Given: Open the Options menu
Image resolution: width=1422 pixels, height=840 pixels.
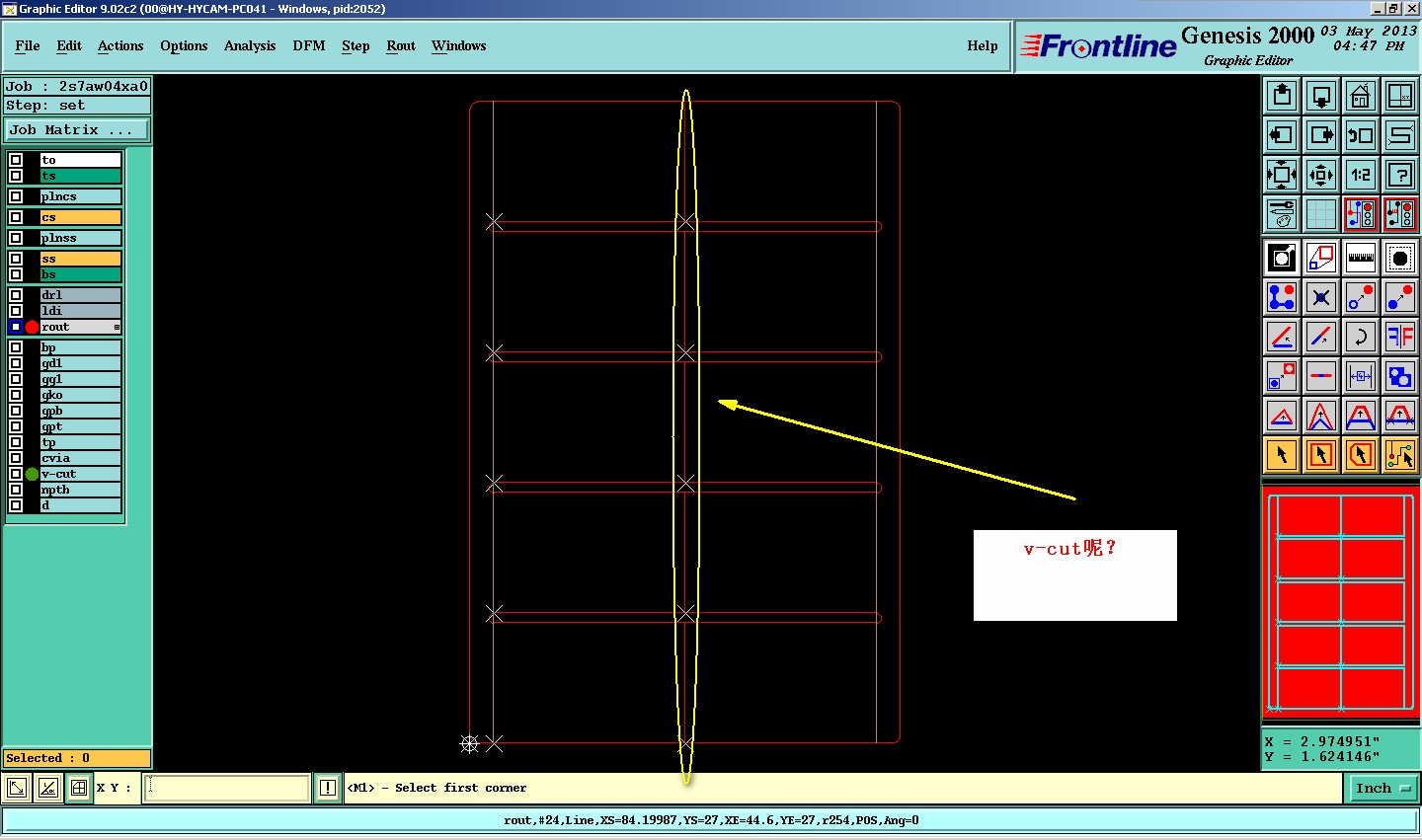Looking at the screenshot, I should tap(184, 45).
